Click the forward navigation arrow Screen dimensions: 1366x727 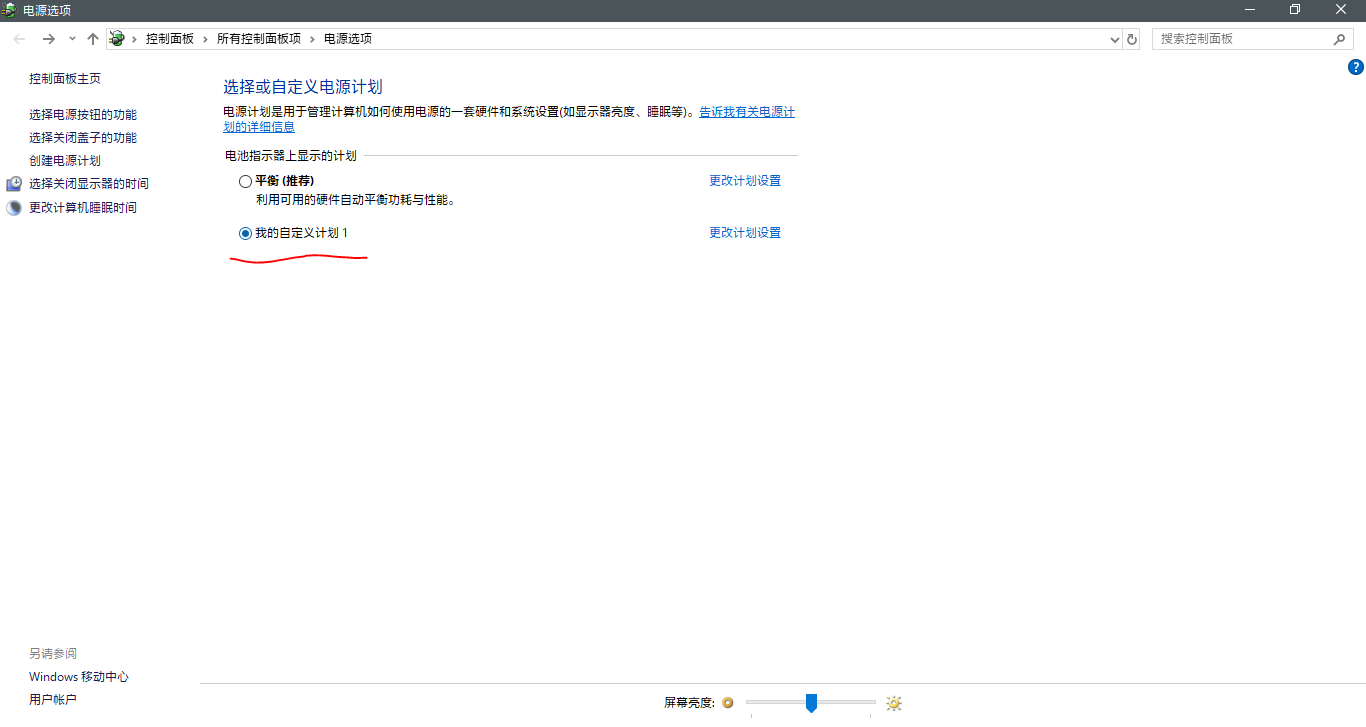[x=47, y=38]
